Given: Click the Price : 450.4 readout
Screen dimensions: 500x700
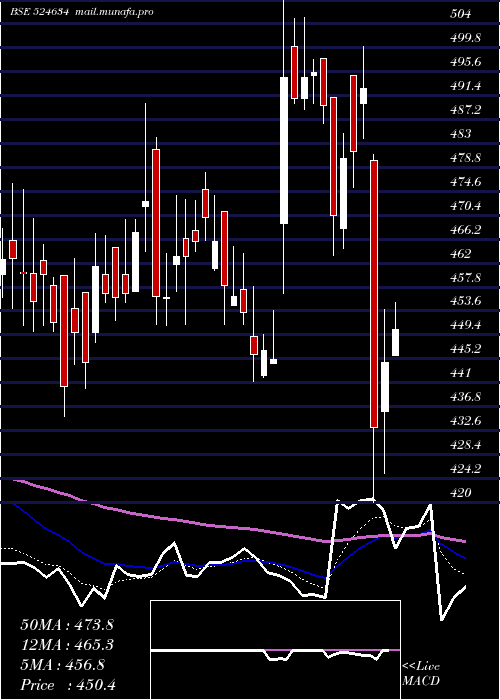Looking at the screenshot, I should pyautogui.click(x=68, y=685).
